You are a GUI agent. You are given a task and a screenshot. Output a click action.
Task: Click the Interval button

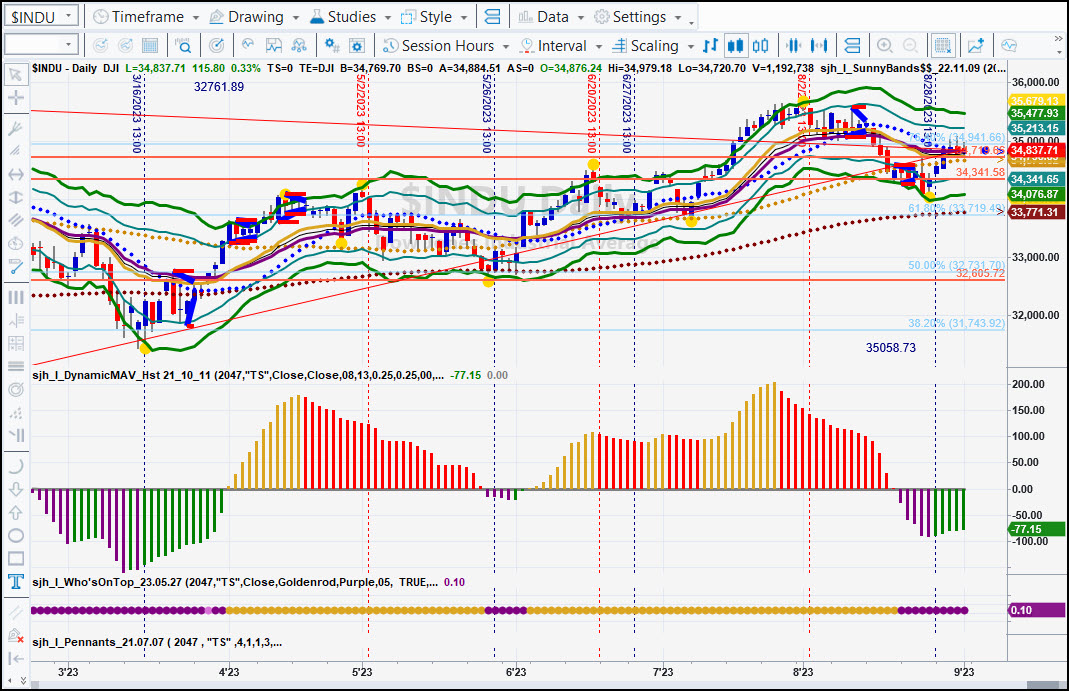[554, 46]
